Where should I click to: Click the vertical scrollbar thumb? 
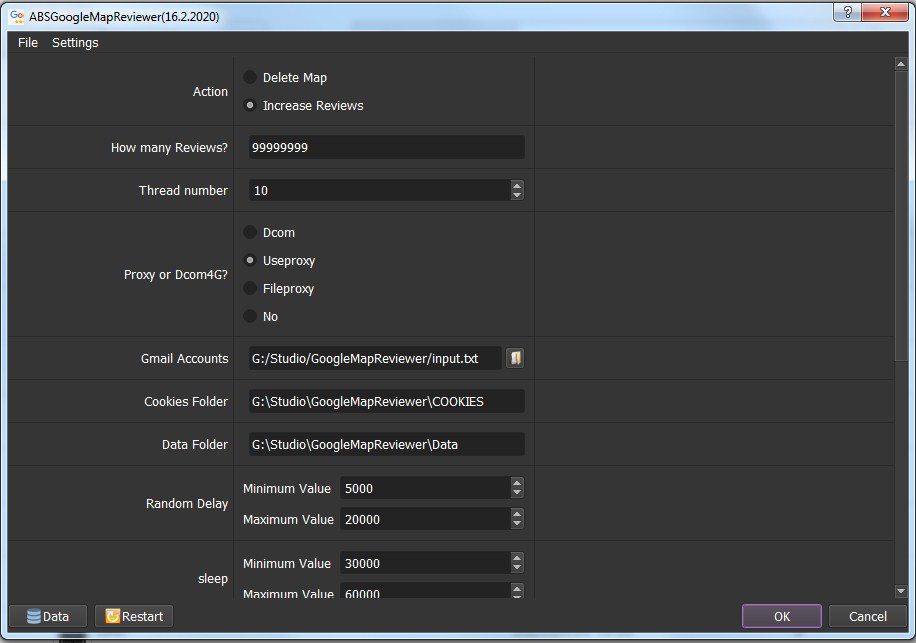[x=901, y=216]
